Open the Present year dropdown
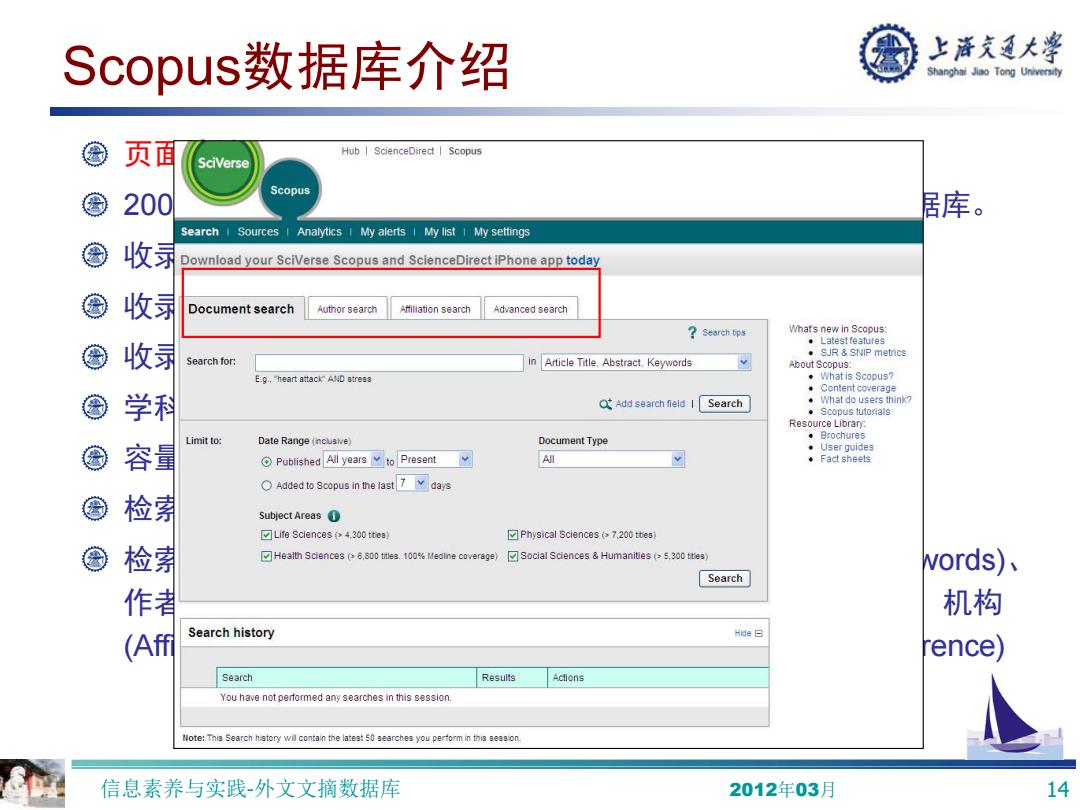Image resolution: width=1080 pixels, height=810 pixels. [x=435, y=459]
